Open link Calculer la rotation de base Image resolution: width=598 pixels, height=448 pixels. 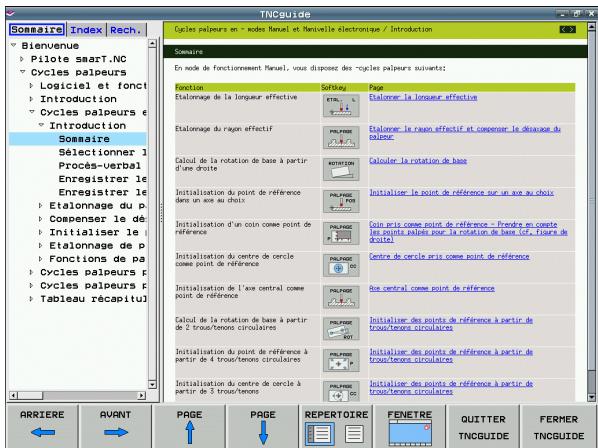(418, 161)
